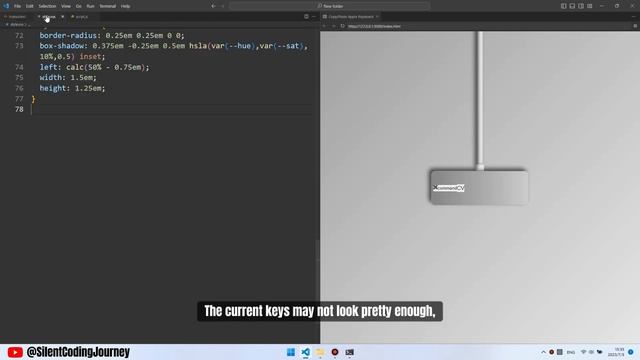Screen dimensions: 640x360
Task: Click the red recorder taskbar icon
Action: (335, 352)
